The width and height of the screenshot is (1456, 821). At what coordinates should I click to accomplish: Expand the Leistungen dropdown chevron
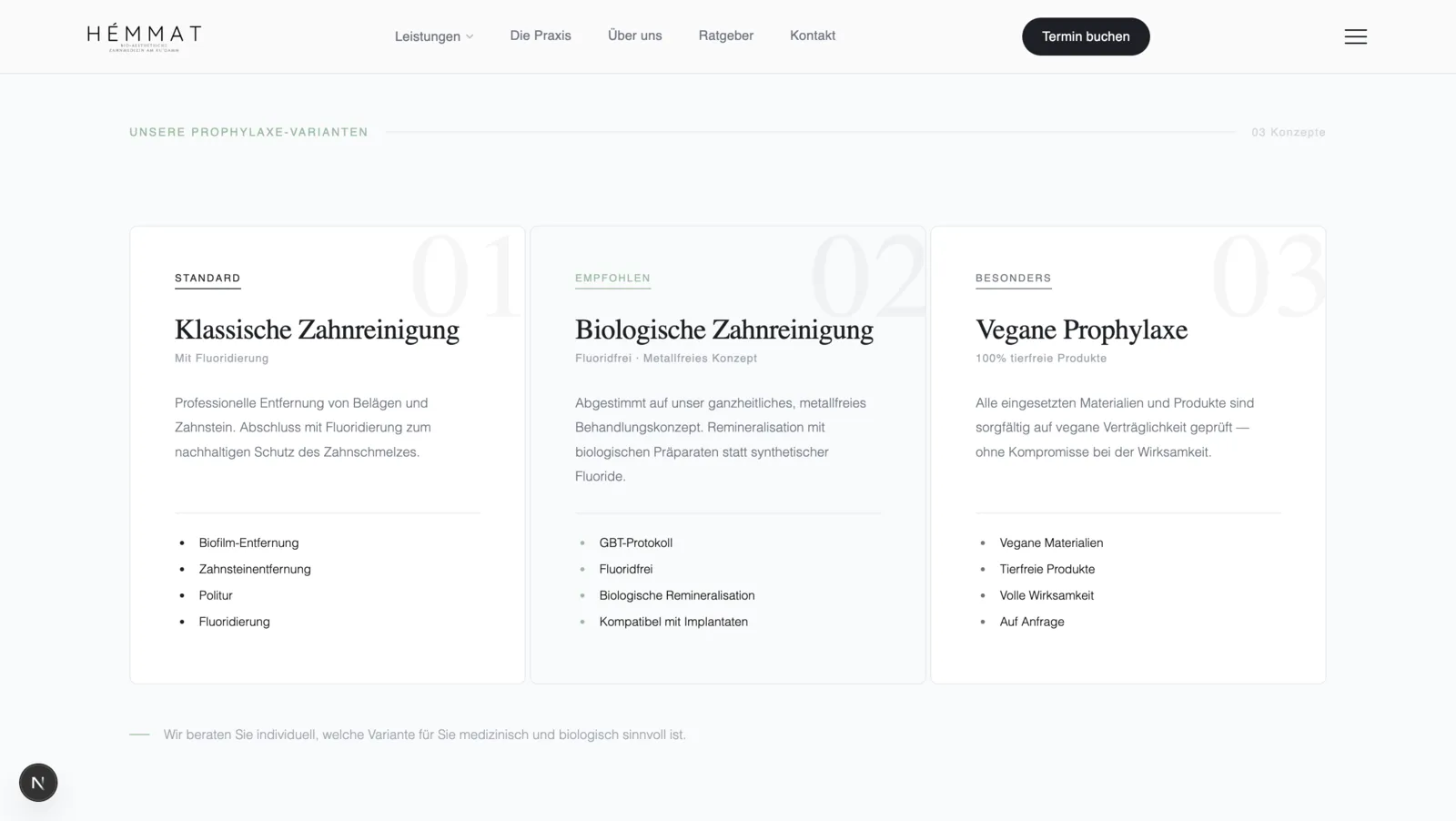pyautogui.click(x=470, y=37)
